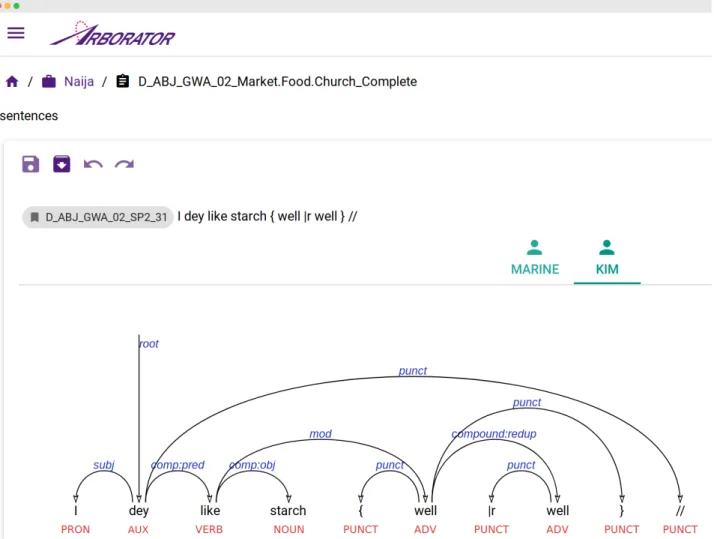Image resolution: width=714 pixels, height=539 pixels.
Task: Click the Naija project briefcase icon
Action: pyautogui.click(x=49, y=81)
